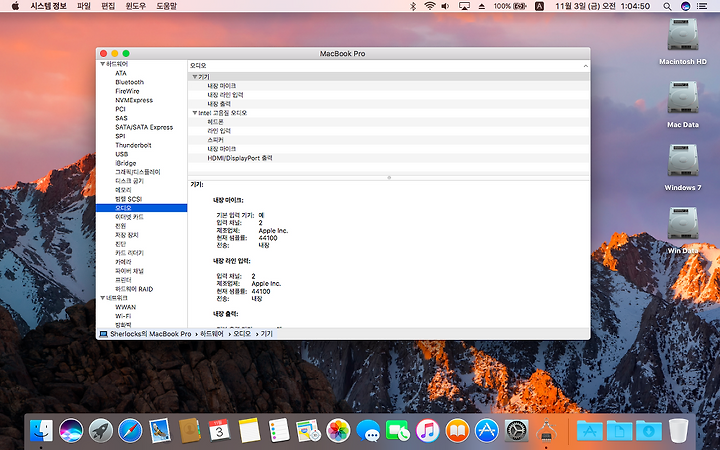Launch Siri from the dock
Viewport: 720px width, 450px height.
click(71, 431)
